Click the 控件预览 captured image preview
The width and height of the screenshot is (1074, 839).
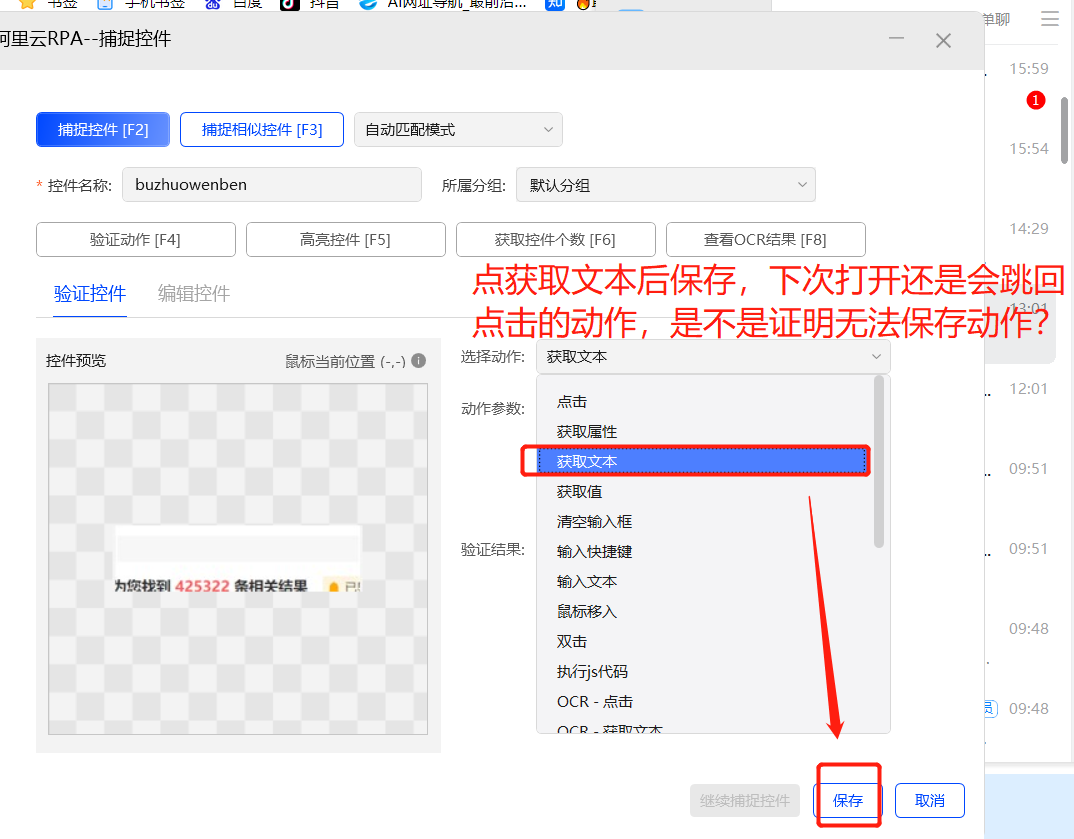coord(238,559)
